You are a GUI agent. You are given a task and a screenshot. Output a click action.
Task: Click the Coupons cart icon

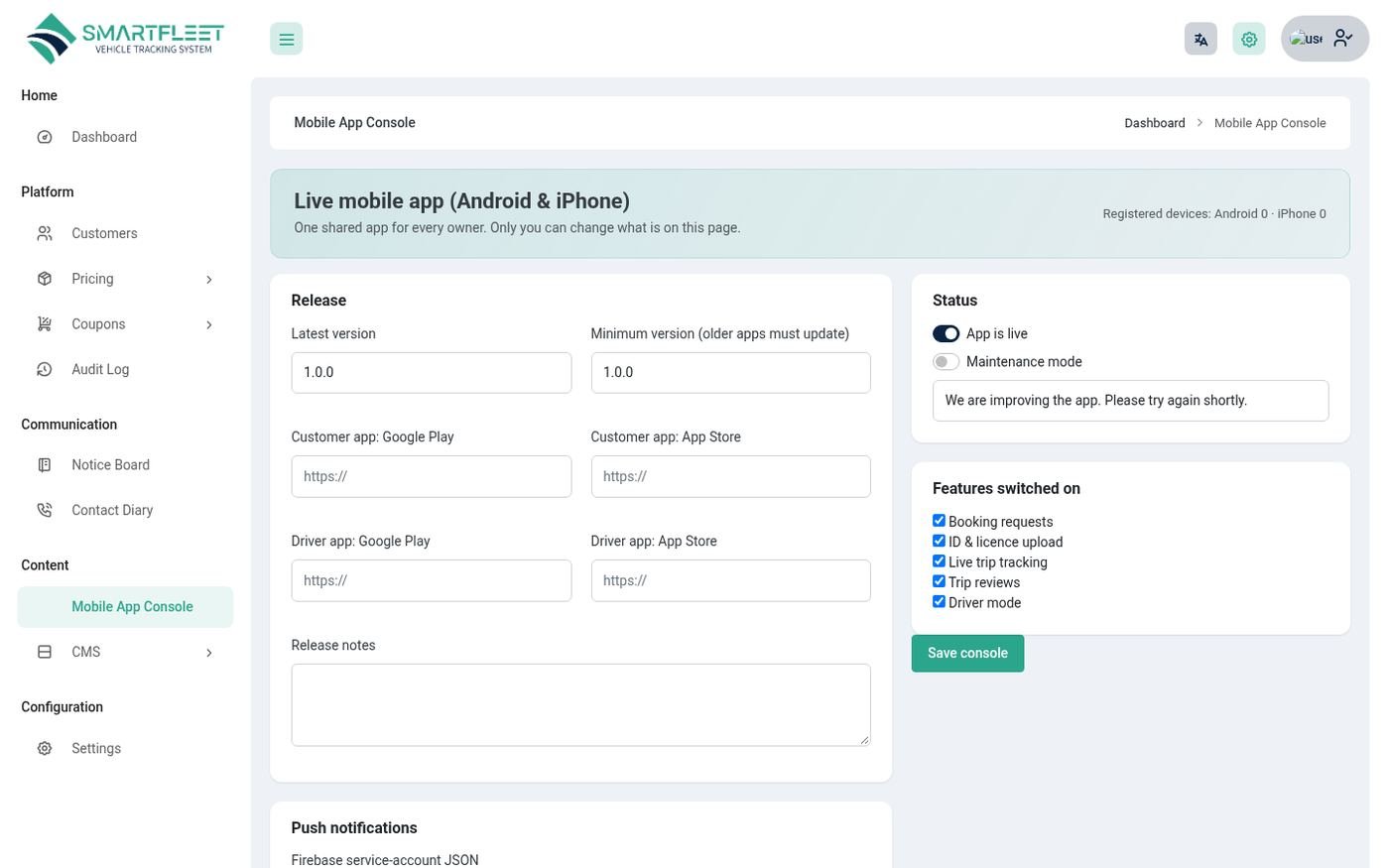(x=45, y=324)
